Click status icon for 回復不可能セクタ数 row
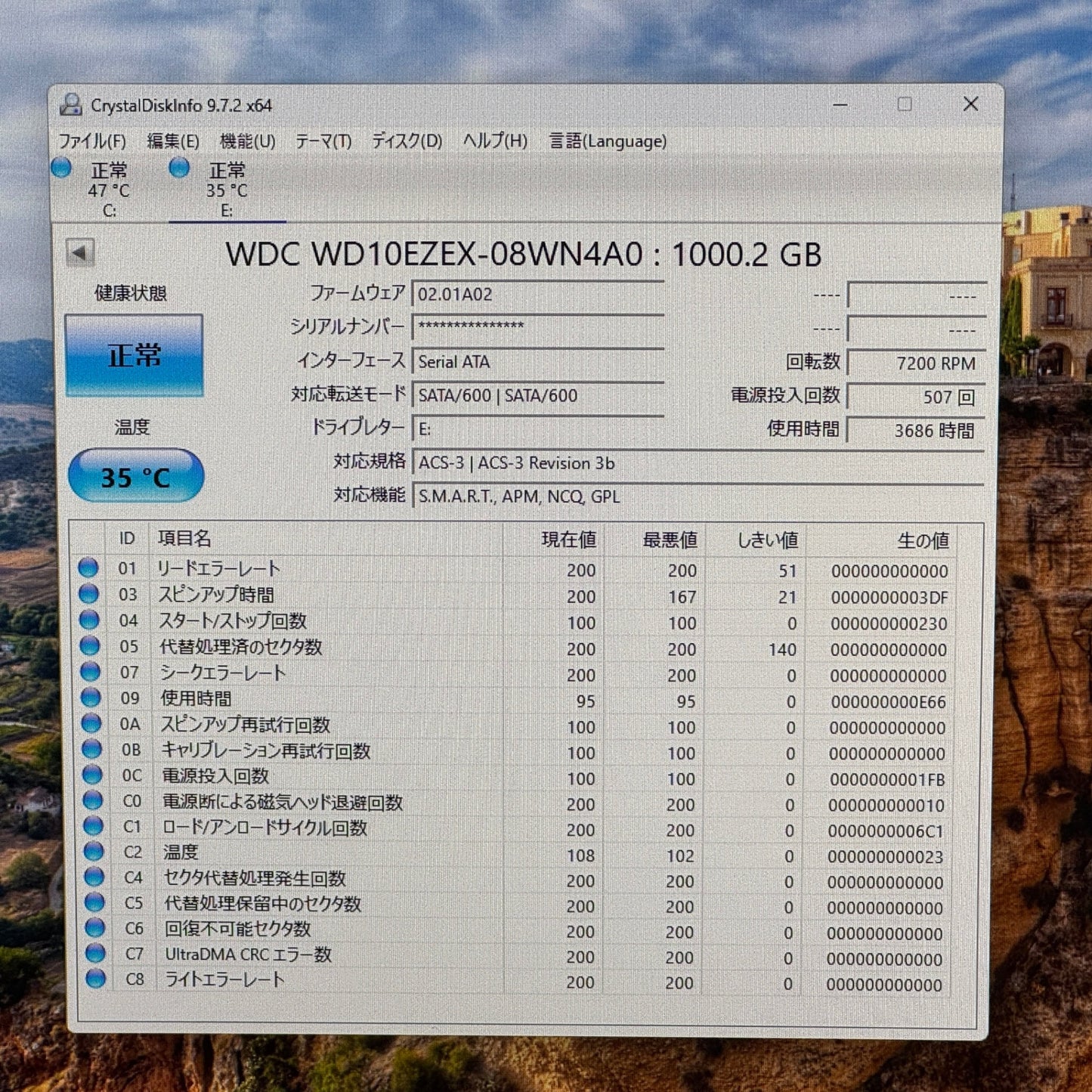Image resolution: width=1092 pixels, height=1092 pixels. click(x=95, y=927)
